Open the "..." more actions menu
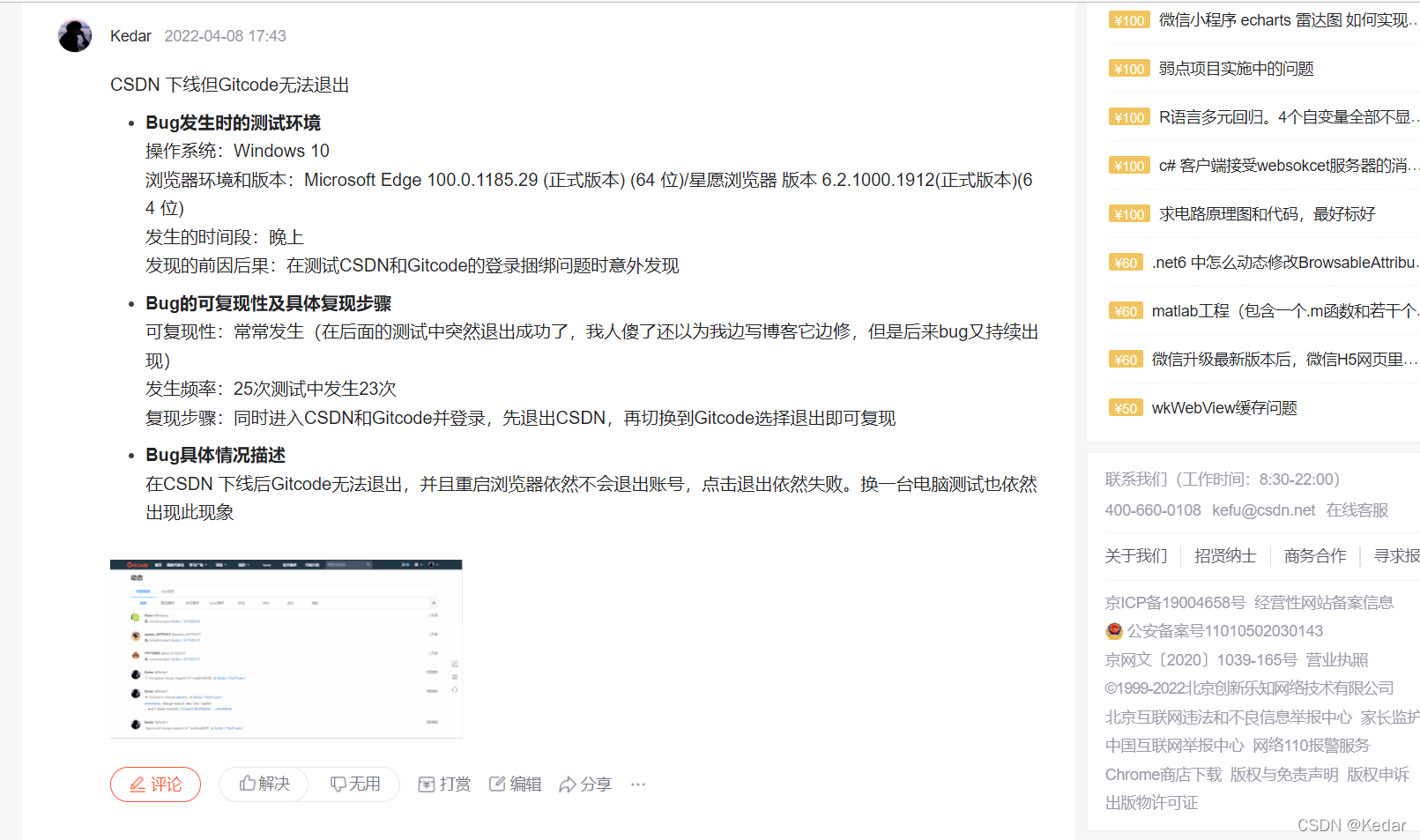 (x=638, y=784)
